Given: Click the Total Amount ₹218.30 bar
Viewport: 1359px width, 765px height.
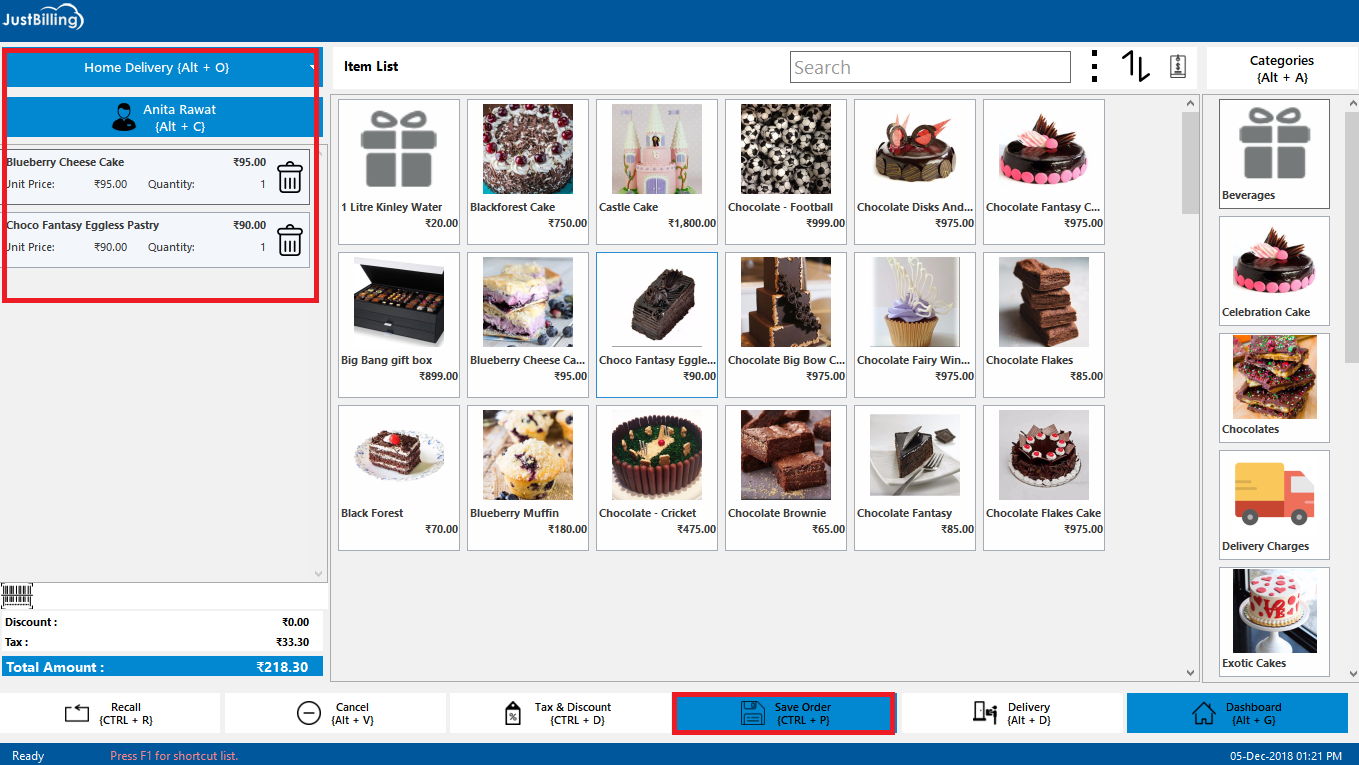Looking at the screenshot, I should (x=162, y=666).
